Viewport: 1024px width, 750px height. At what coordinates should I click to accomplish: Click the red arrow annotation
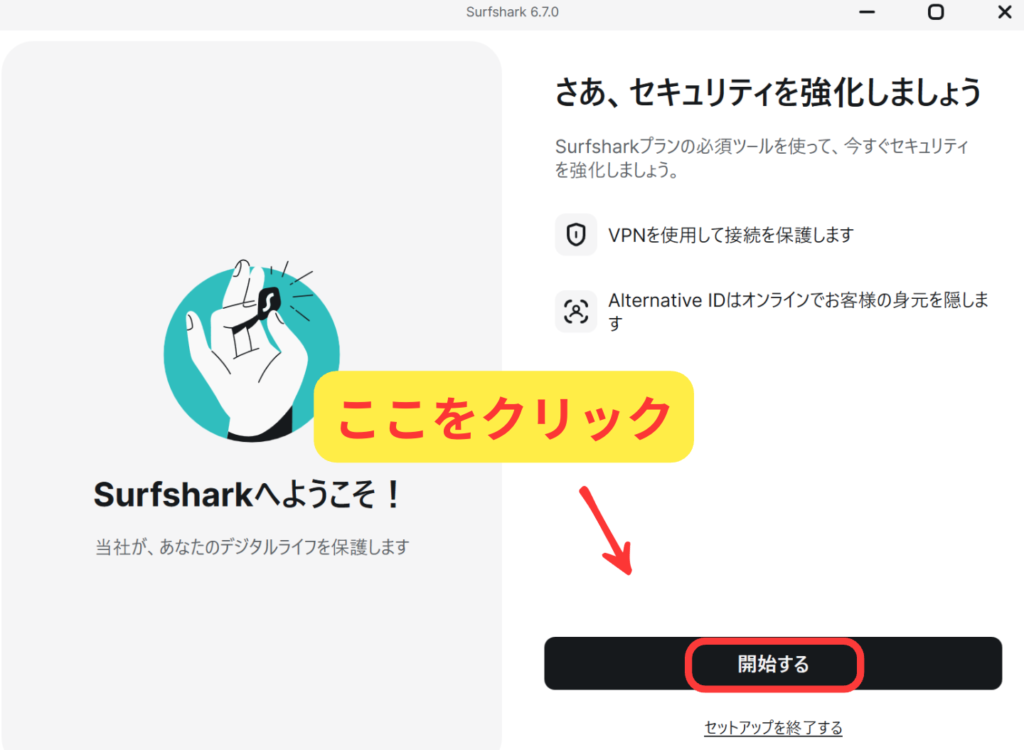point(605,530)
